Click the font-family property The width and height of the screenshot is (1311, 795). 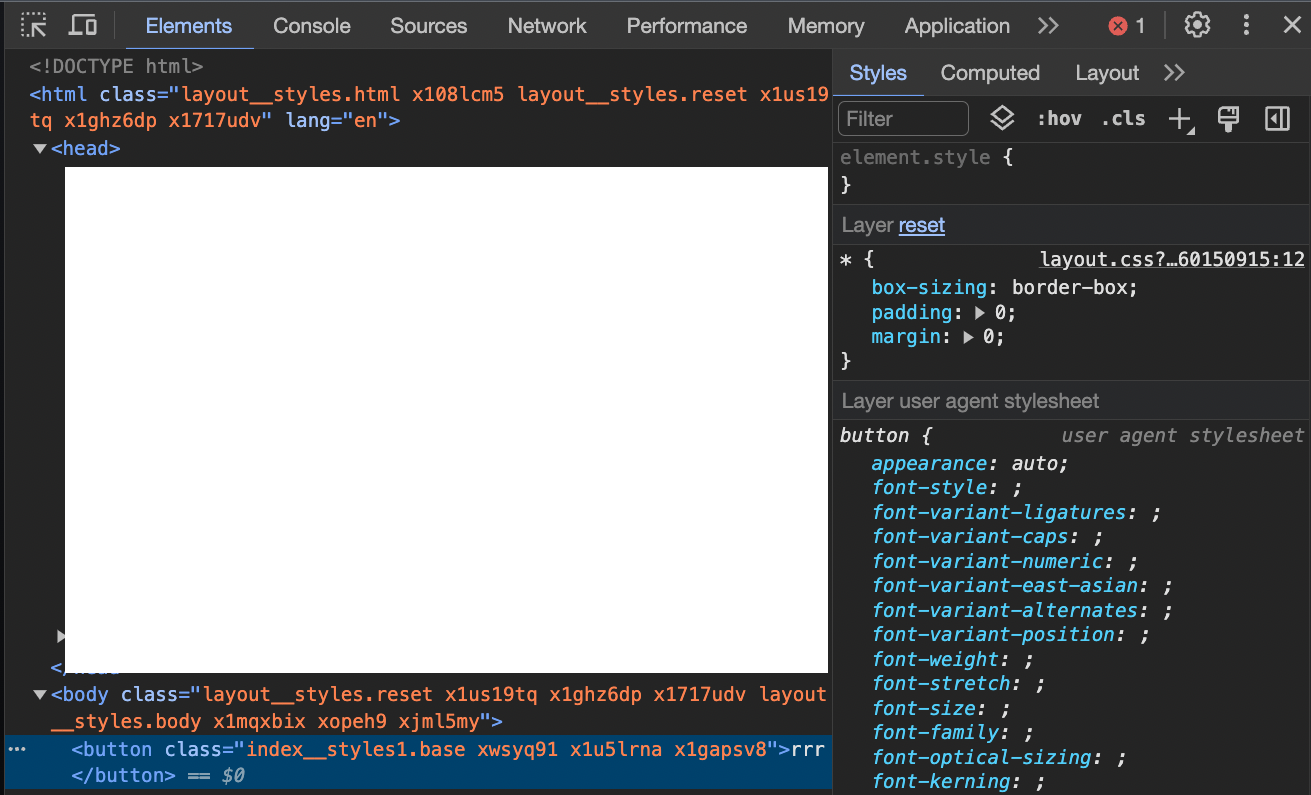[935, 732]
